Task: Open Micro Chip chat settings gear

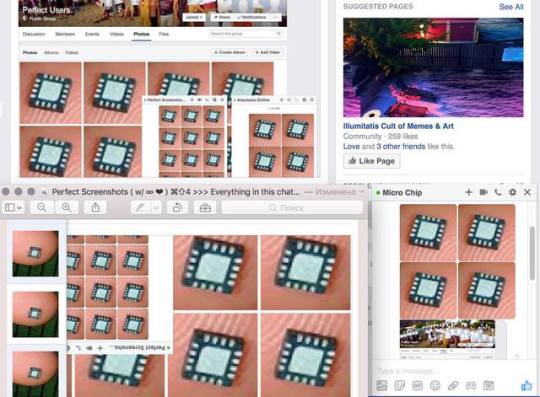Action: coord(512,192)
